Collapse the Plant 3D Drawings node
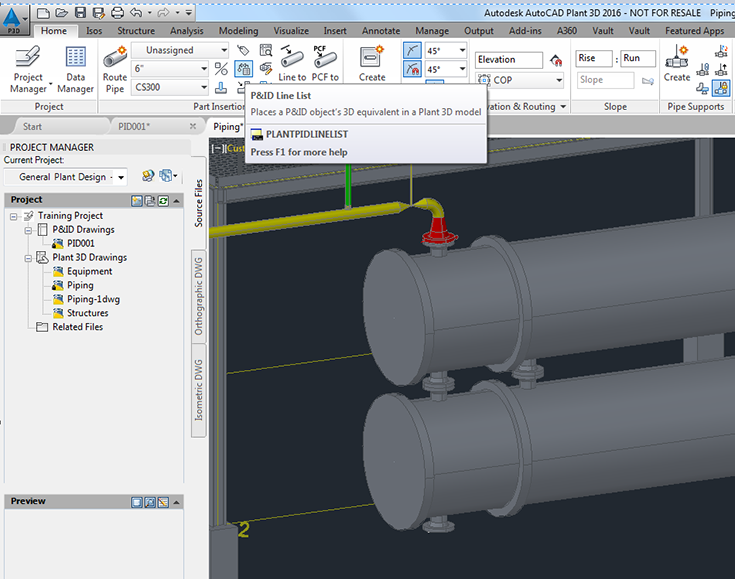The image size is (735, 579). (28, 258)
